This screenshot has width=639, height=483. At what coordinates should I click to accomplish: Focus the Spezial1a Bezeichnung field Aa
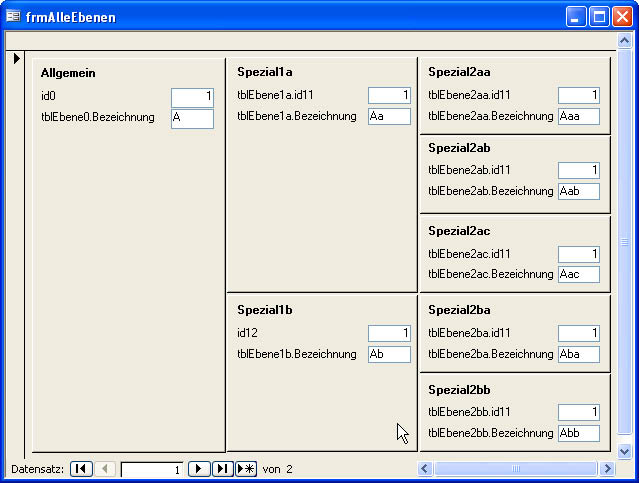coord(389,116)
